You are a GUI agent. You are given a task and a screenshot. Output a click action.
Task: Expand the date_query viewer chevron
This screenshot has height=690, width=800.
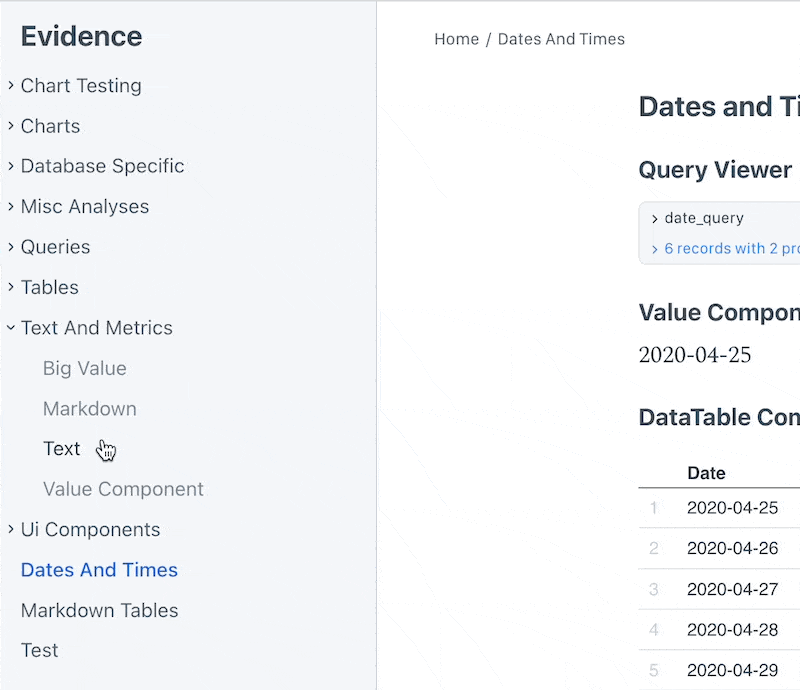655,219
